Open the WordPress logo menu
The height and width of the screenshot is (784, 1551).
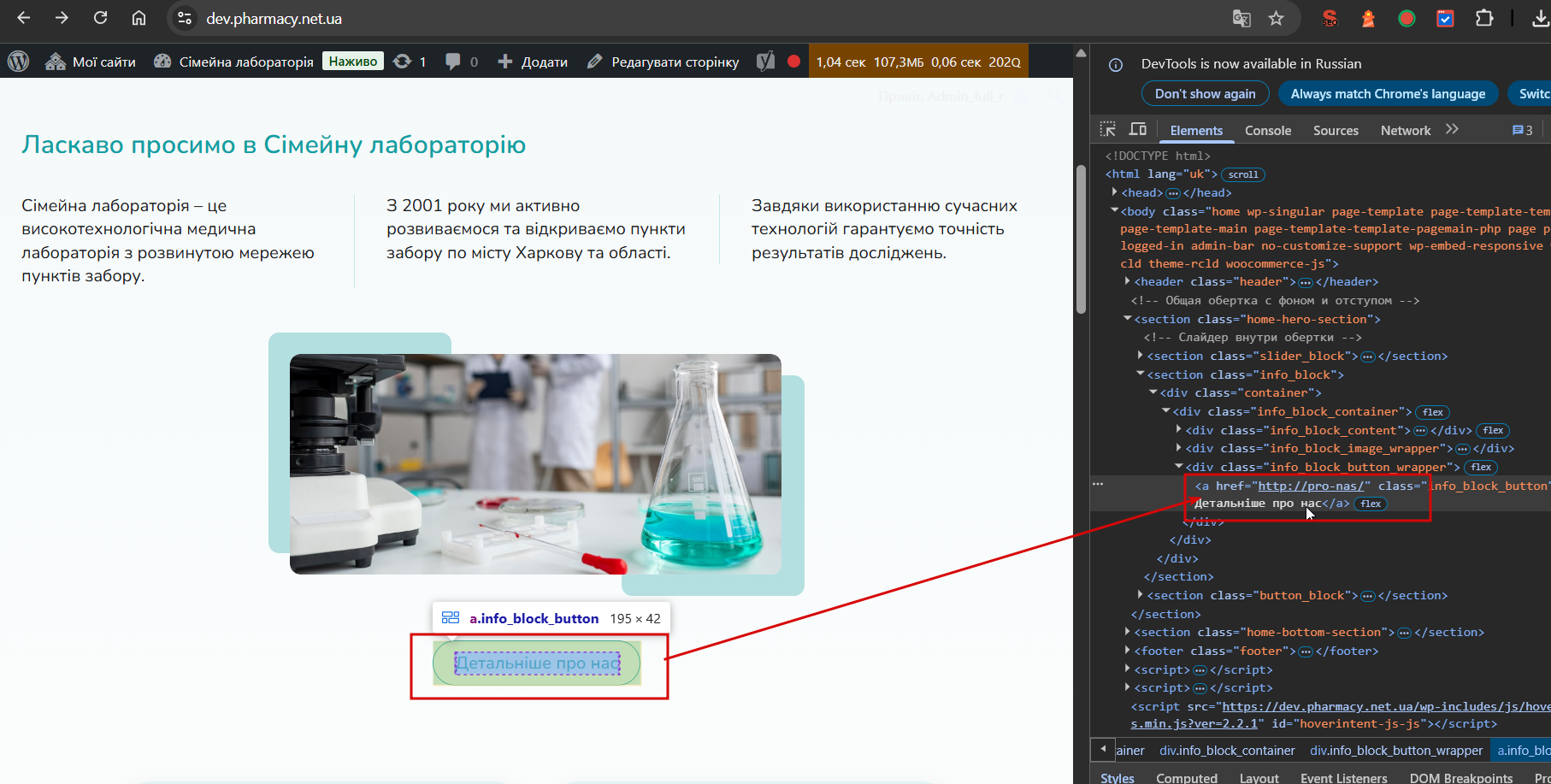click(18, 62)
